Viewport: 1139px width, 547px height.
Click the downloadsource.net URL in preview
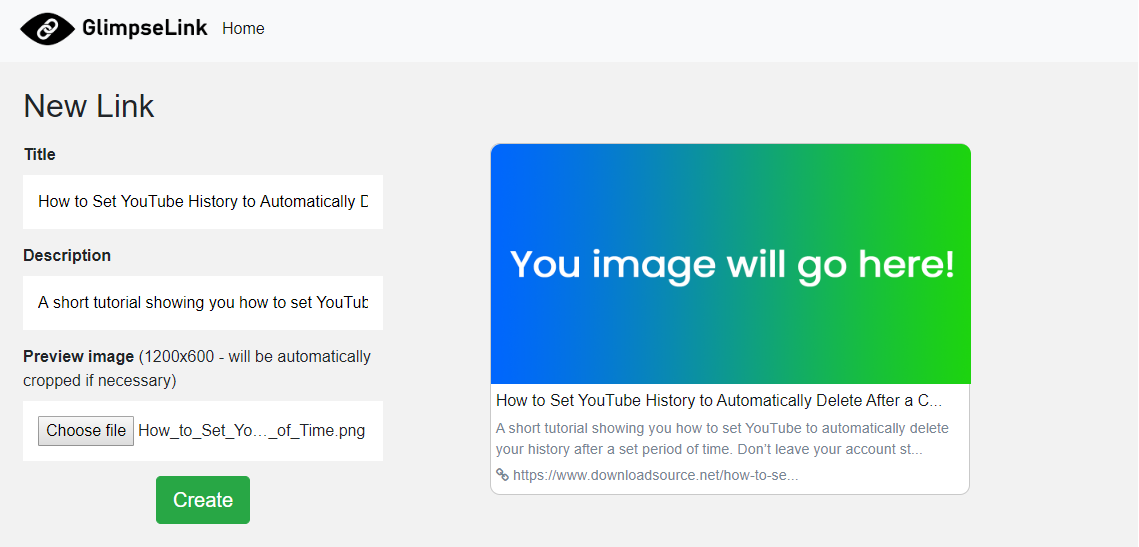656,476
